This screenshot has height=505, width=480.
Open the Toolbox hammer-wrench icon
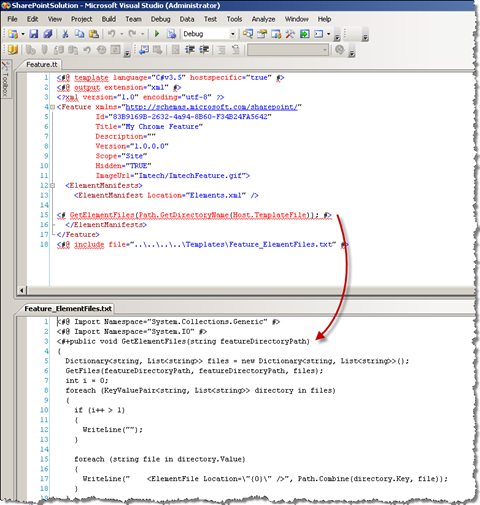pyautogui.click(x=290, y=34)
